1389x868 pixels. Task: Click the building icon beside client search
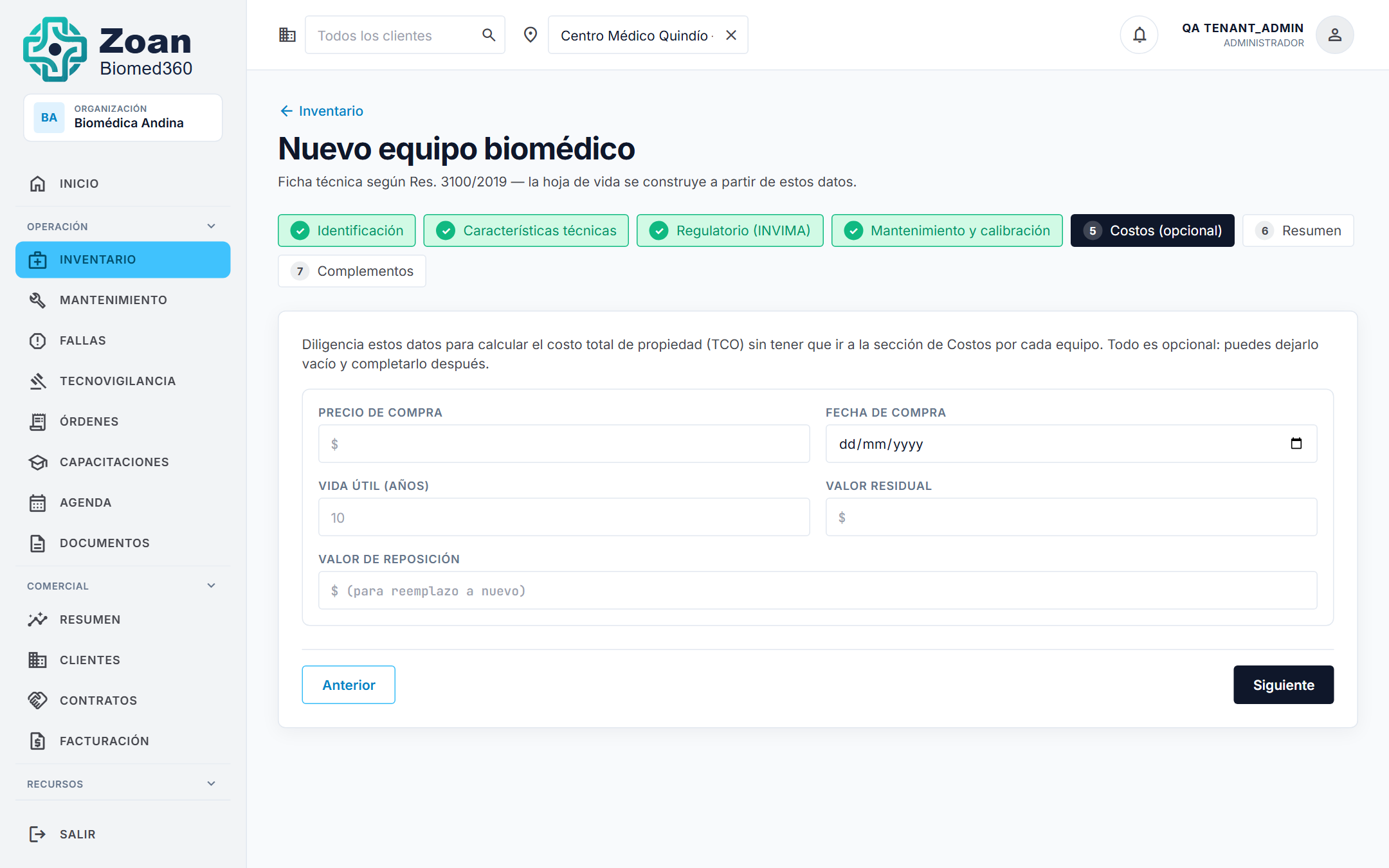[x=287, y=35]
